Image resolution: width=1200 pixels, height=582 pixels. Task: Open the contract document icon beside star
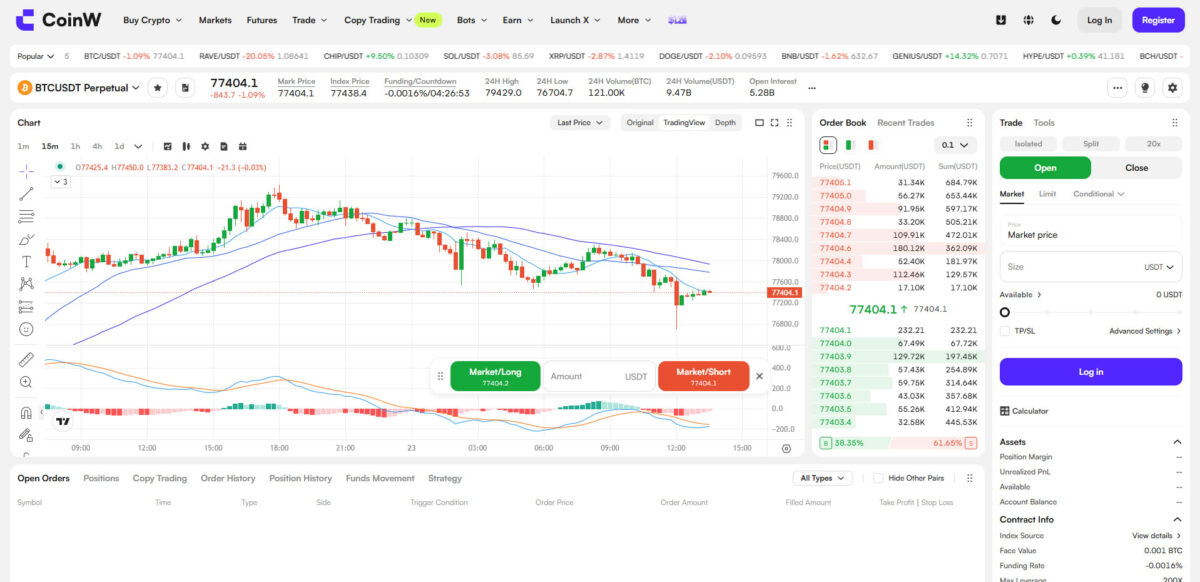(185, 88)
